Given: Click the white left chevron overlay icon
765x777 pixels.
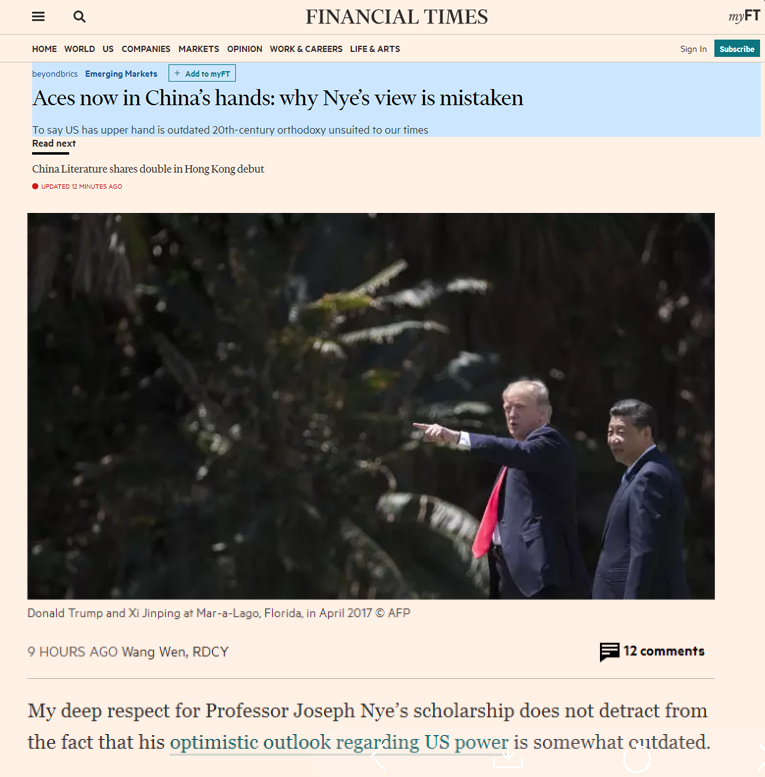Looking at the screenshot, I should coord(378,757).
